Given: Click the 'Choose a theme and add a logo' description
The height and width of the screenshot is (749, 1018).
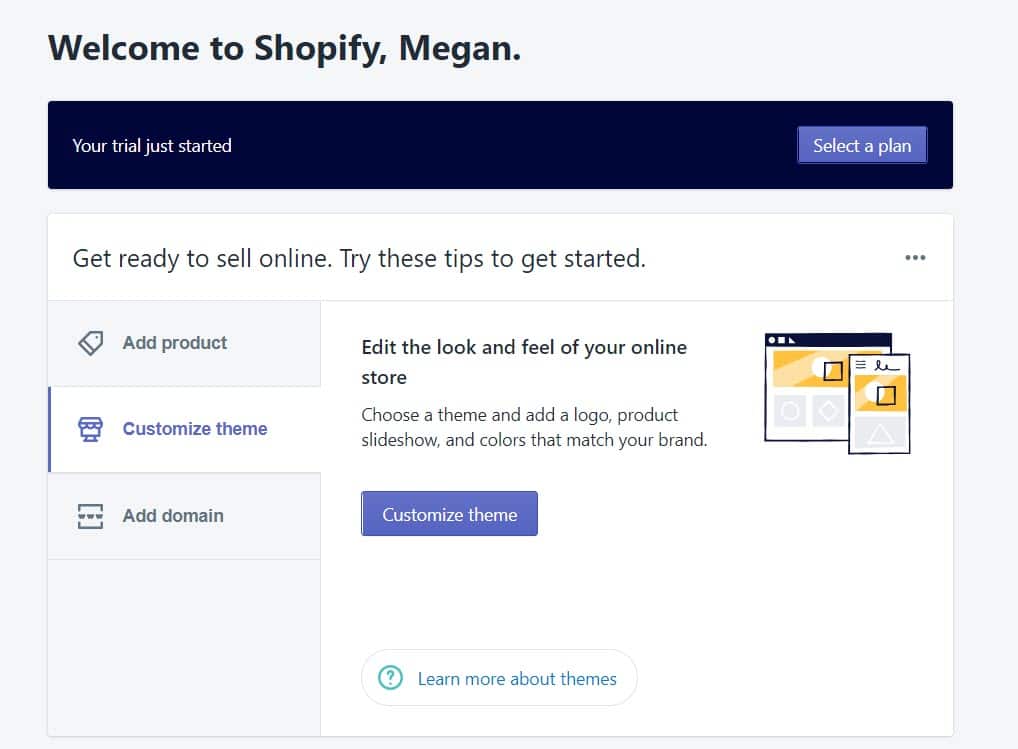Looking at the screenshot, I should pos(534,427).
